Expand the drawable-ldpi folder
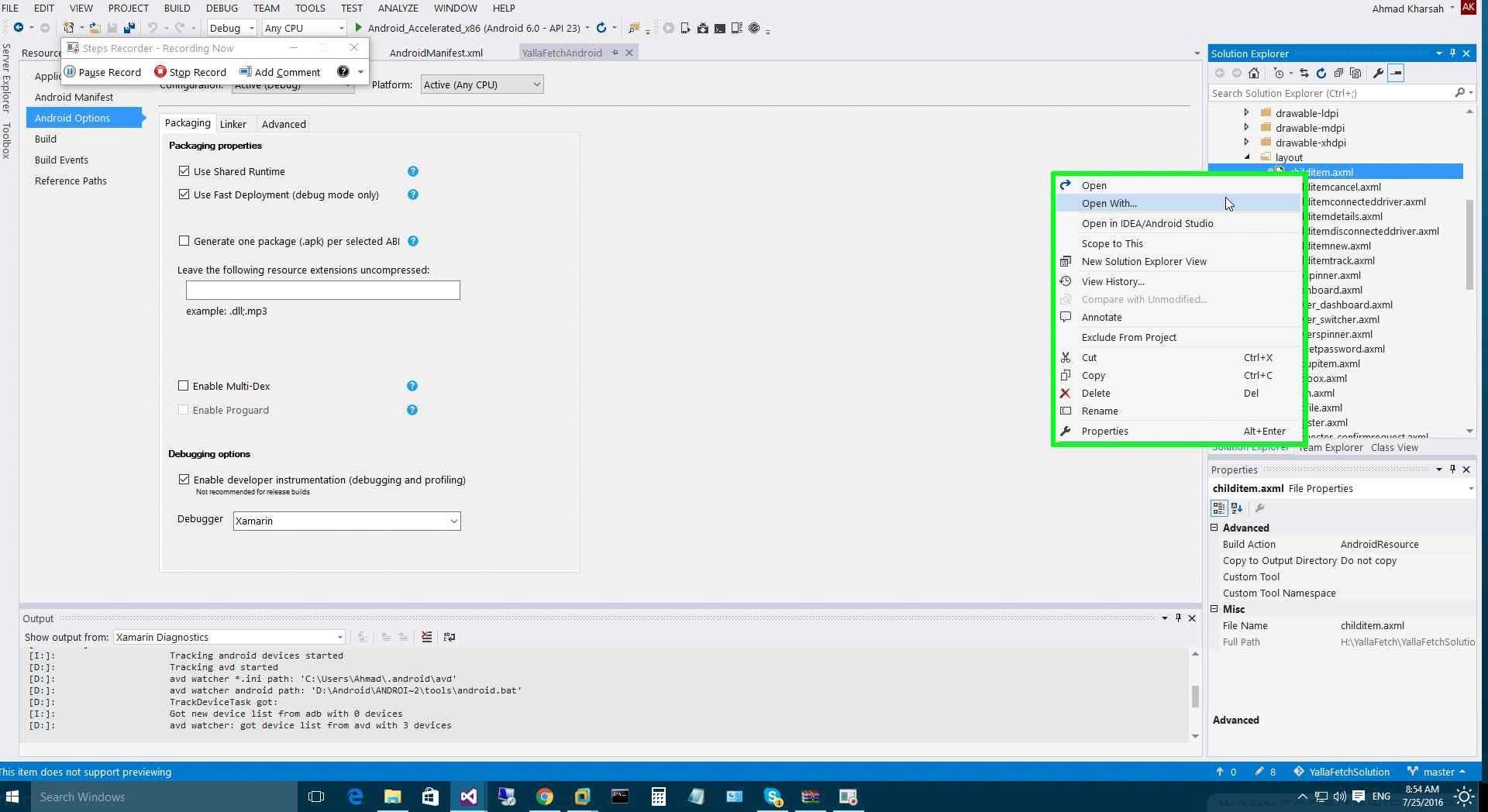Viewport: 1488px width, 812px height. tap(1246, 112)
